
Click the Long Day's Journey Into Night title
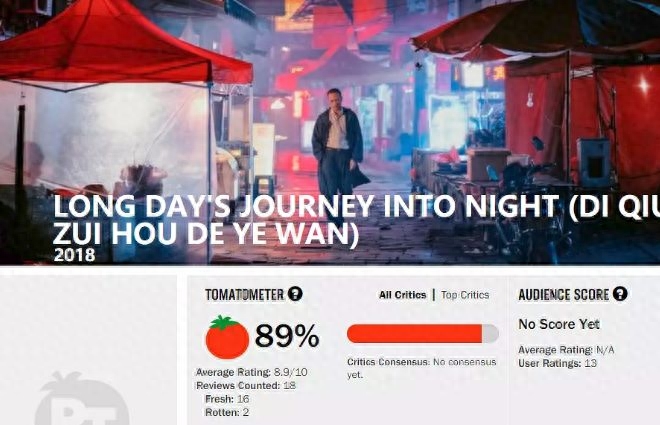click(x=356, y=220)
